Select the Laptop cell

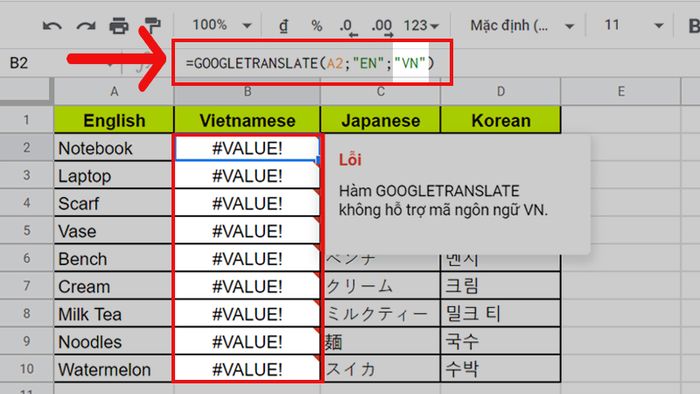(x=114, y=175)
